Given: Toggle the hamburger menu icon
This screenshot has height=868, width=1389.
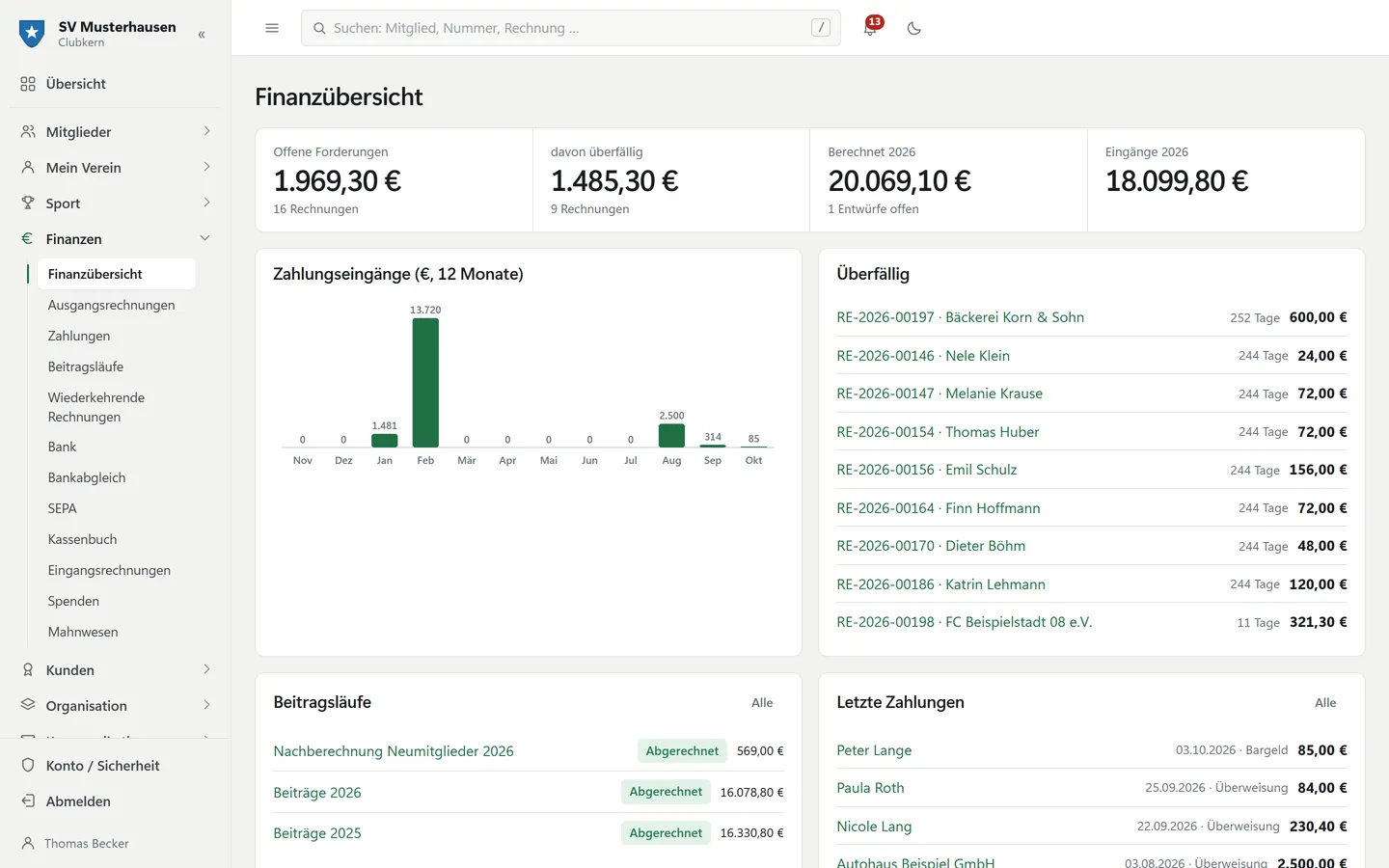Looking at the screenshot, I should coord(272,28).
